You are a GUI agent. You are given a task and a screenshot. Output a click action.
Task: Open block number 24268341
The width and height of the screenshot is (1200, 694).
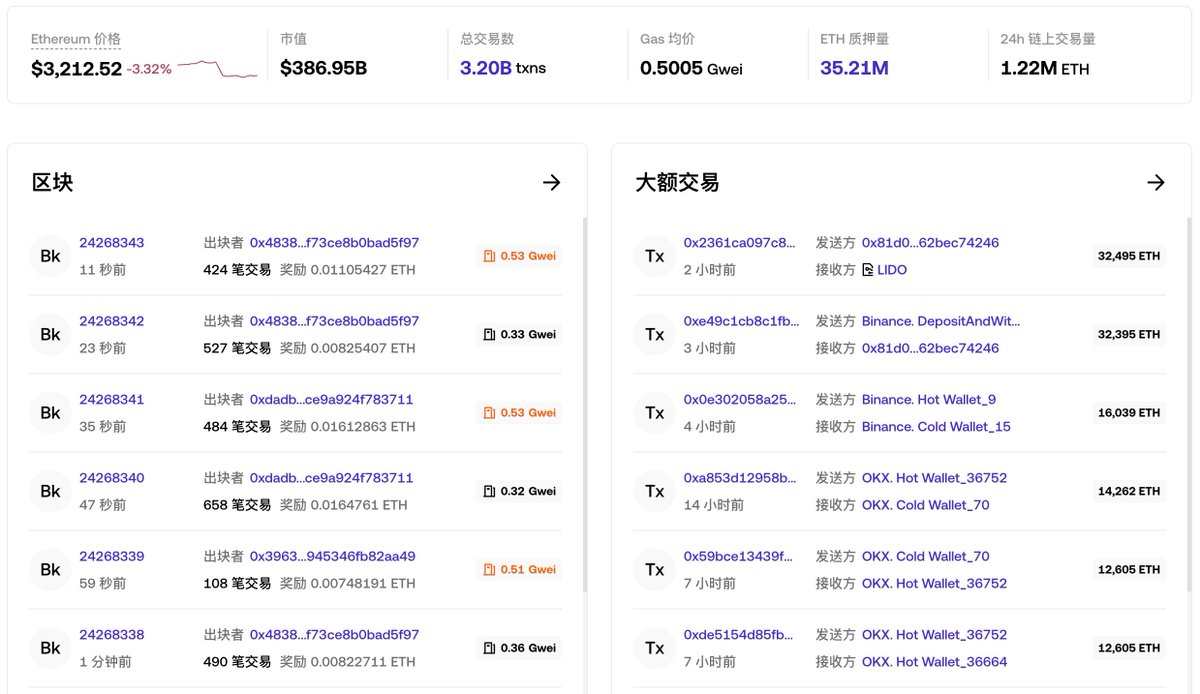112,399
